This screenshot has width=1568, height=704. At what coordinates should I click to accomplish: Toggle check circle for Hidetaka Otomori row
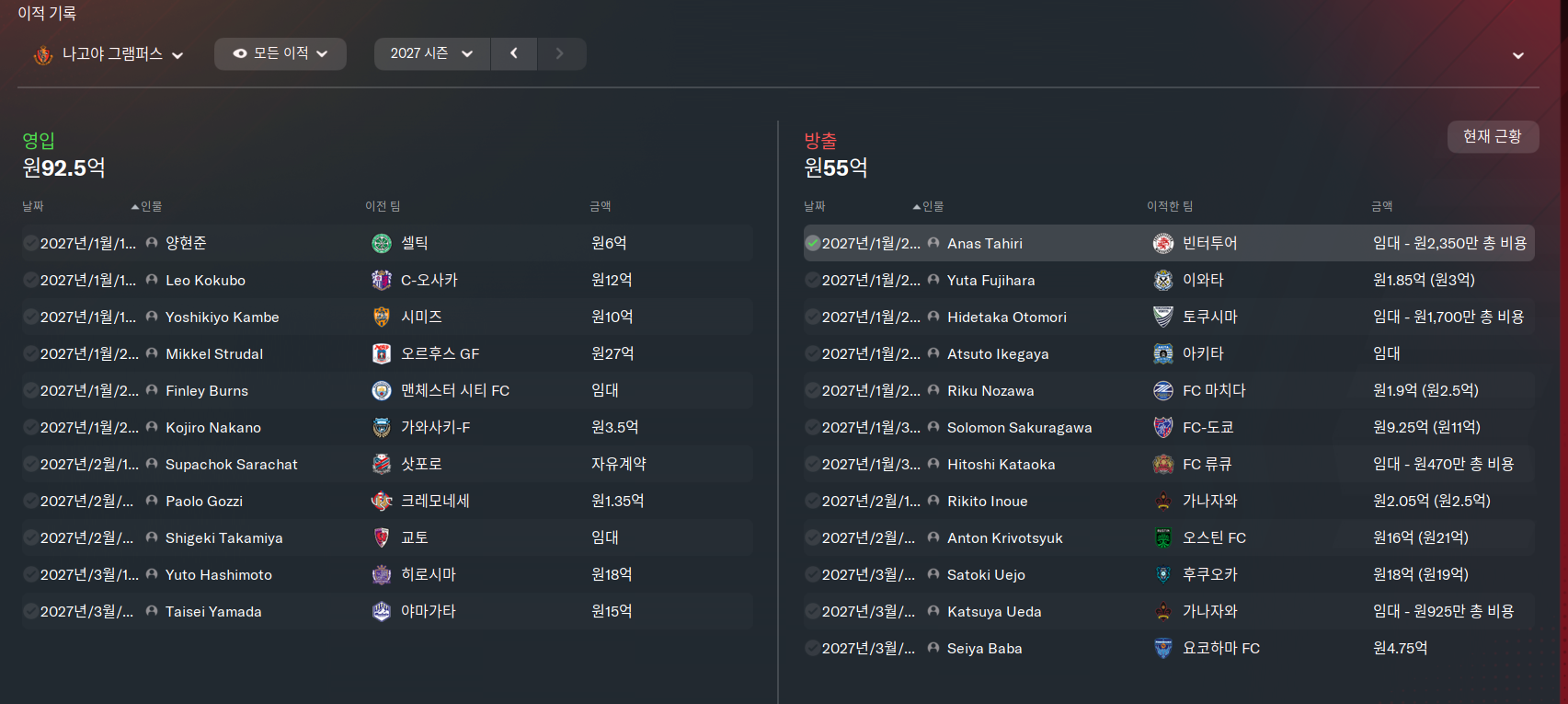point(812,317)
